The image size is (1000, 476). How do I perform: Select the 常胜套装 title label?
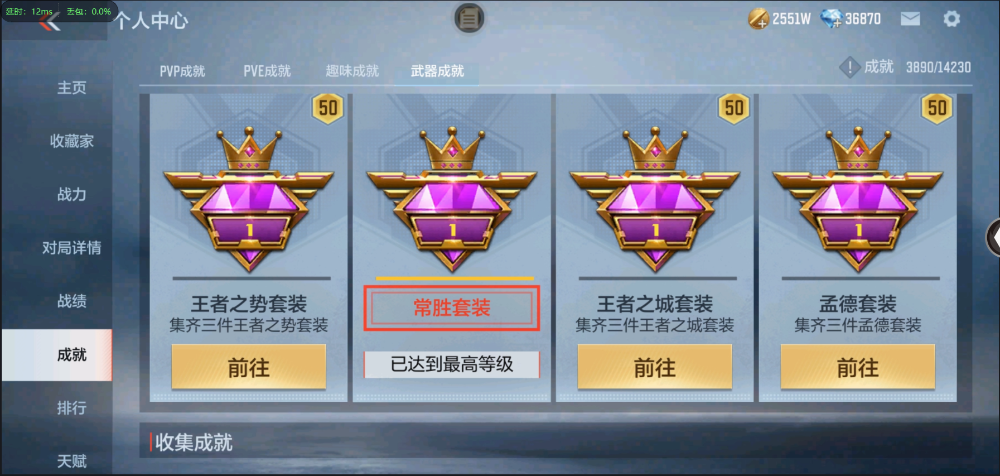452,308
